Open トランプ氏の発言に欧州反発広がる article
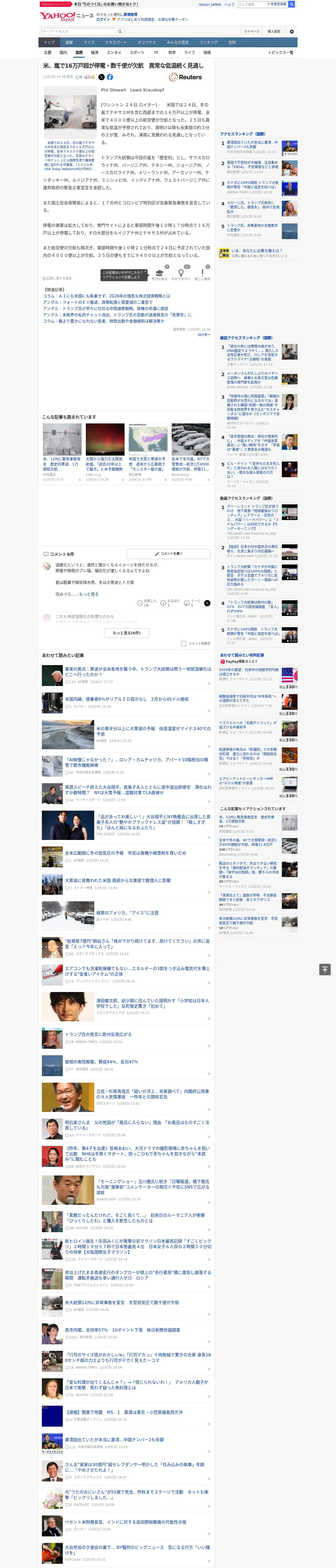Screen dimensions: 336x1568 [x=98, y=1034]
